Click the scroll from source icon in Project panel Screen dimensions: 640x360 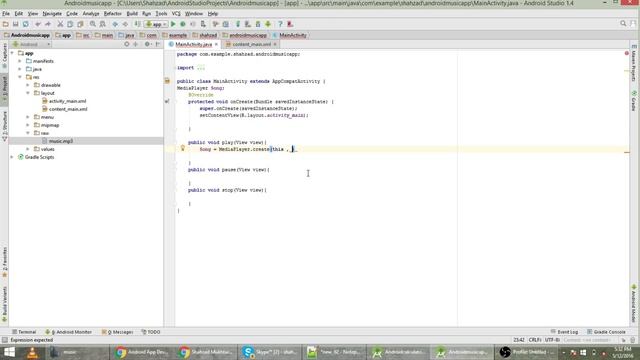(127, 44)
